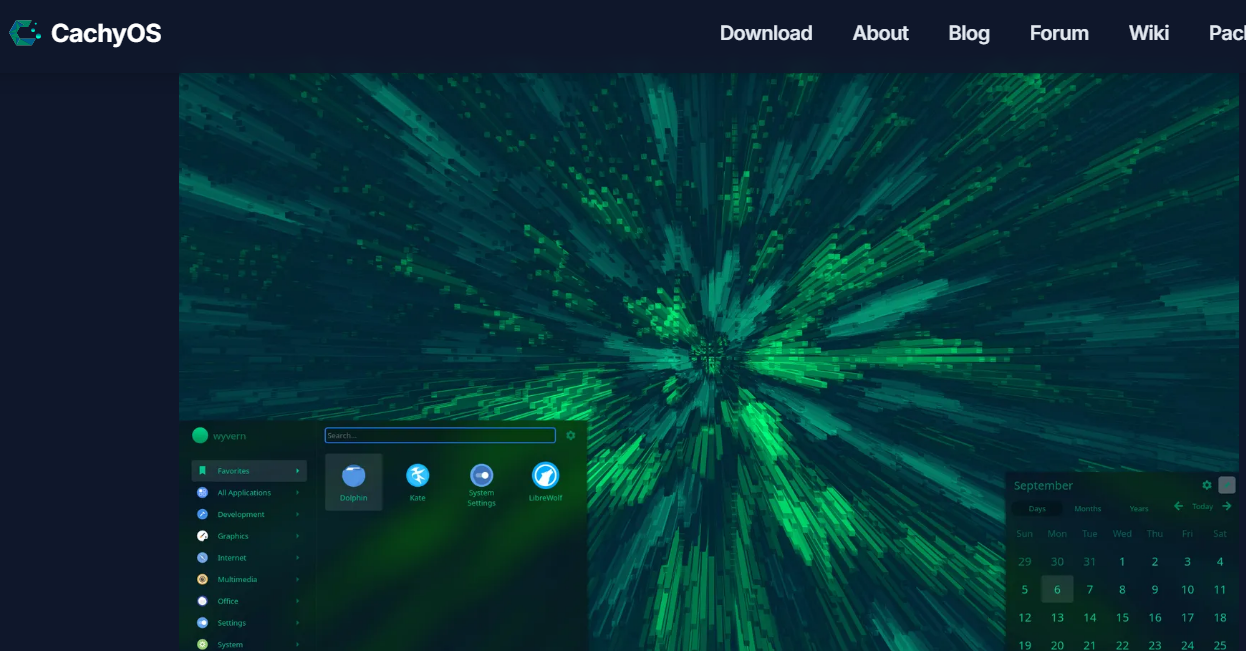Viewport: 1246px width, 651px height.
Task: Select September 1 in calendar
Action: [x=1122, y=561]
